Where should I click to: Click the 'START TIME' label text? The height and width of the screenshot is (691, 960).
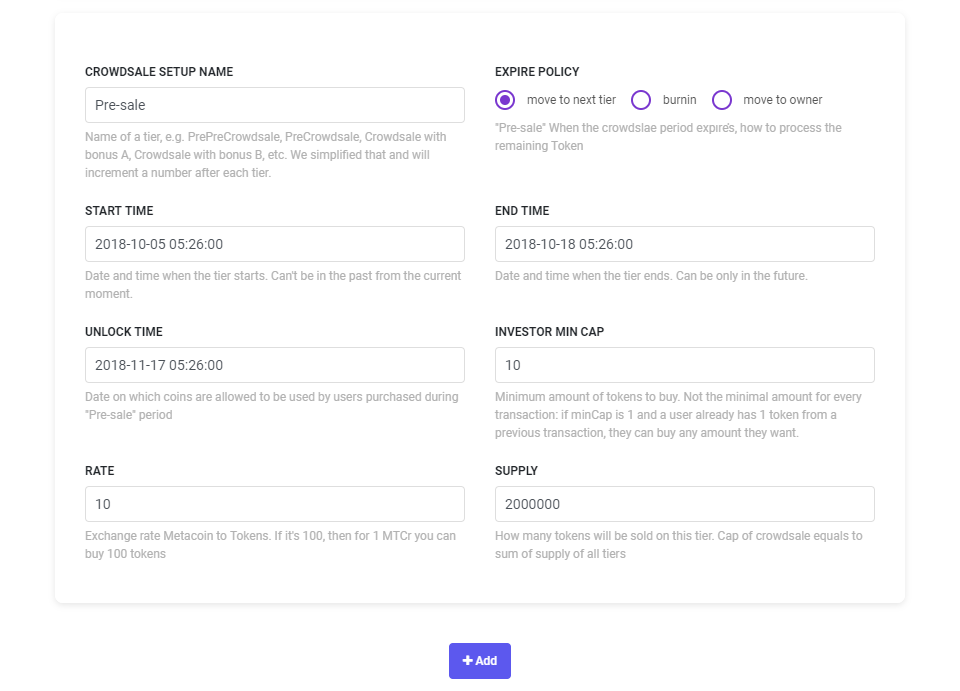click(x=119, y=211)
